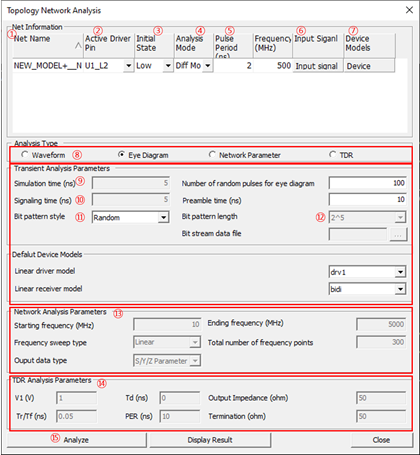Select the Eye Diagram radio button
The height and width of the screenshot is (455, 420).
[121, 155]
